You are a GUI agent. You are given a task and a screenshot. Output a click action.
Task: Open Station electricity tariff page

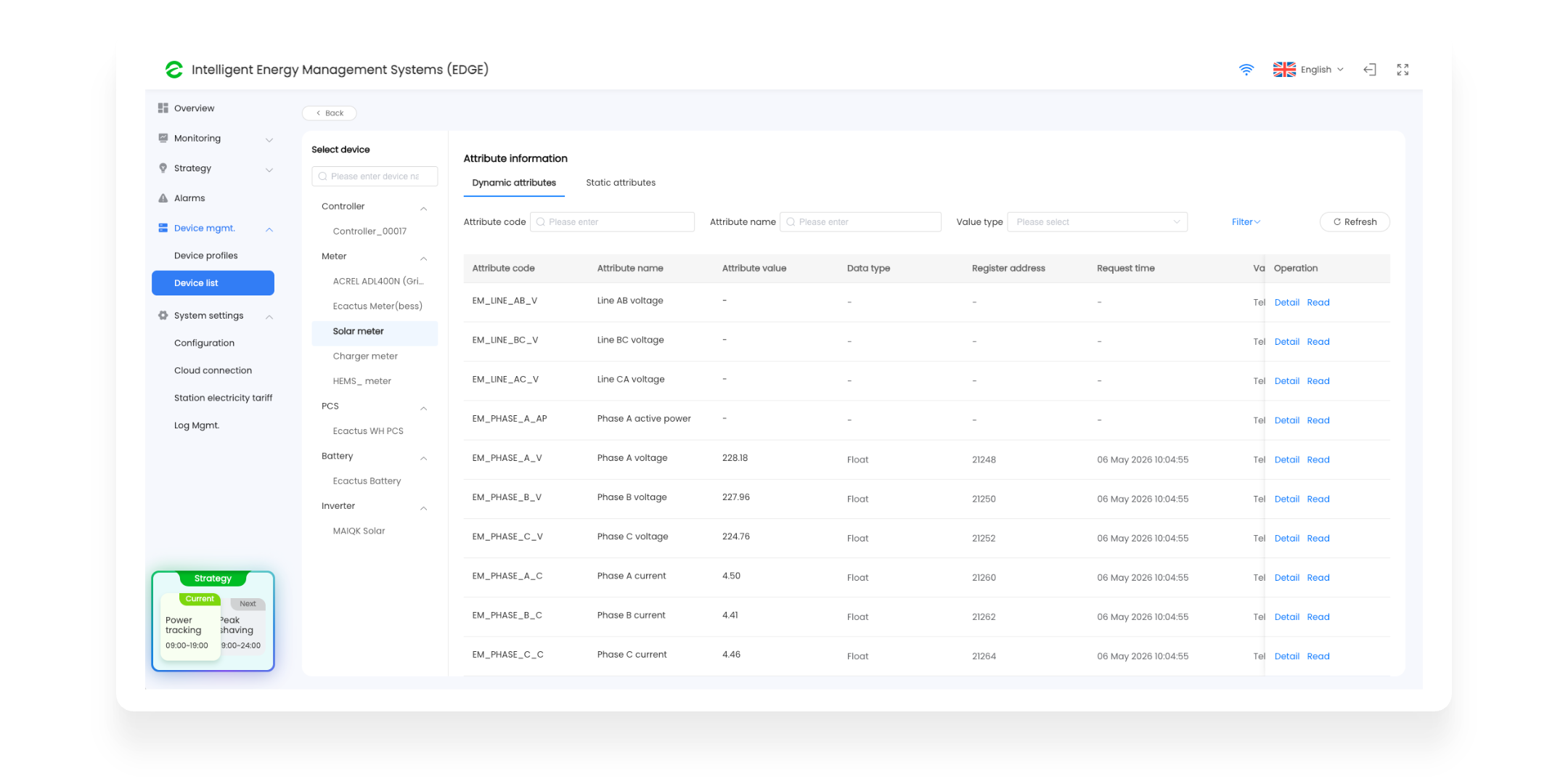tap(223, 398)
